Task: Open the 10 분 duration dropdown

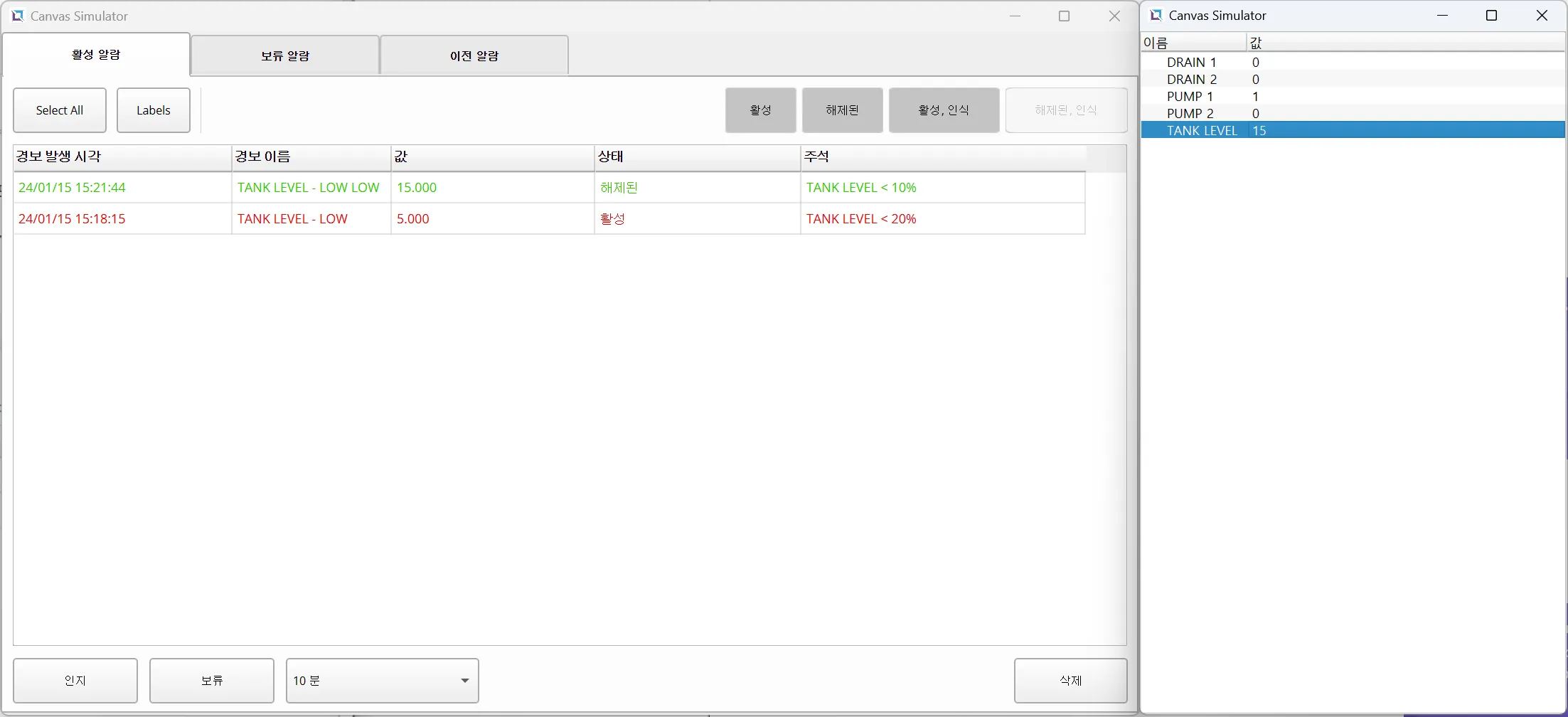Action: pyautogui.click(x=382, y=681)
